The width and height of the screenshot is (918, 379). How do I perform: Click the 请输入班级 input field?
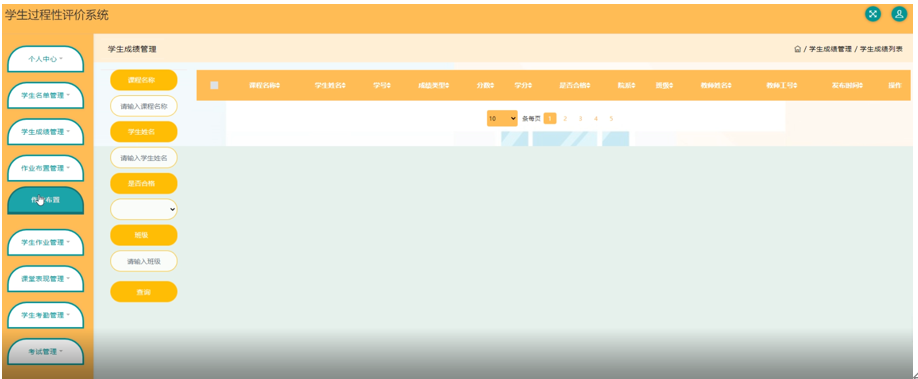[143, 261]
